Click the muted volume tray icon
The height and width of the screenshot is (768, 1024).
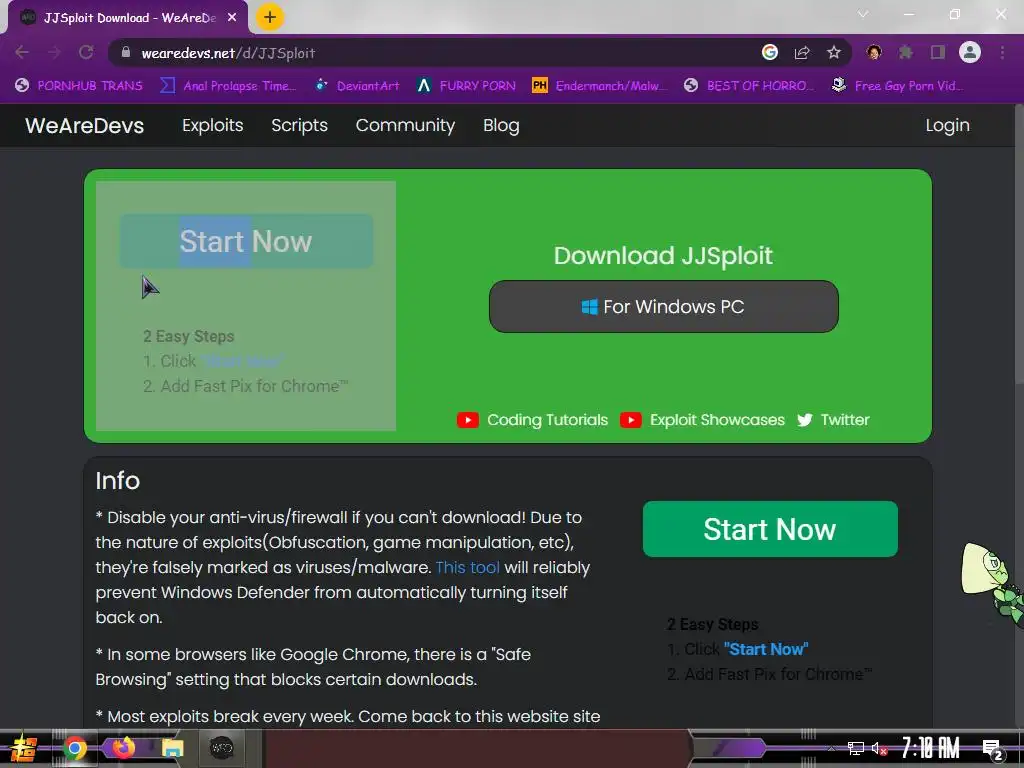tap(879, 748)
